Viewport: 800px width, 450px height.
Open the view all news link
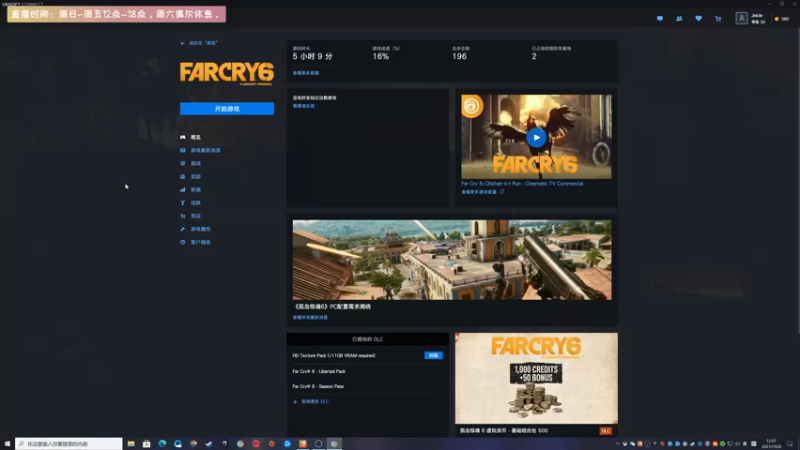pyautogui.click(x=310, y=317)
